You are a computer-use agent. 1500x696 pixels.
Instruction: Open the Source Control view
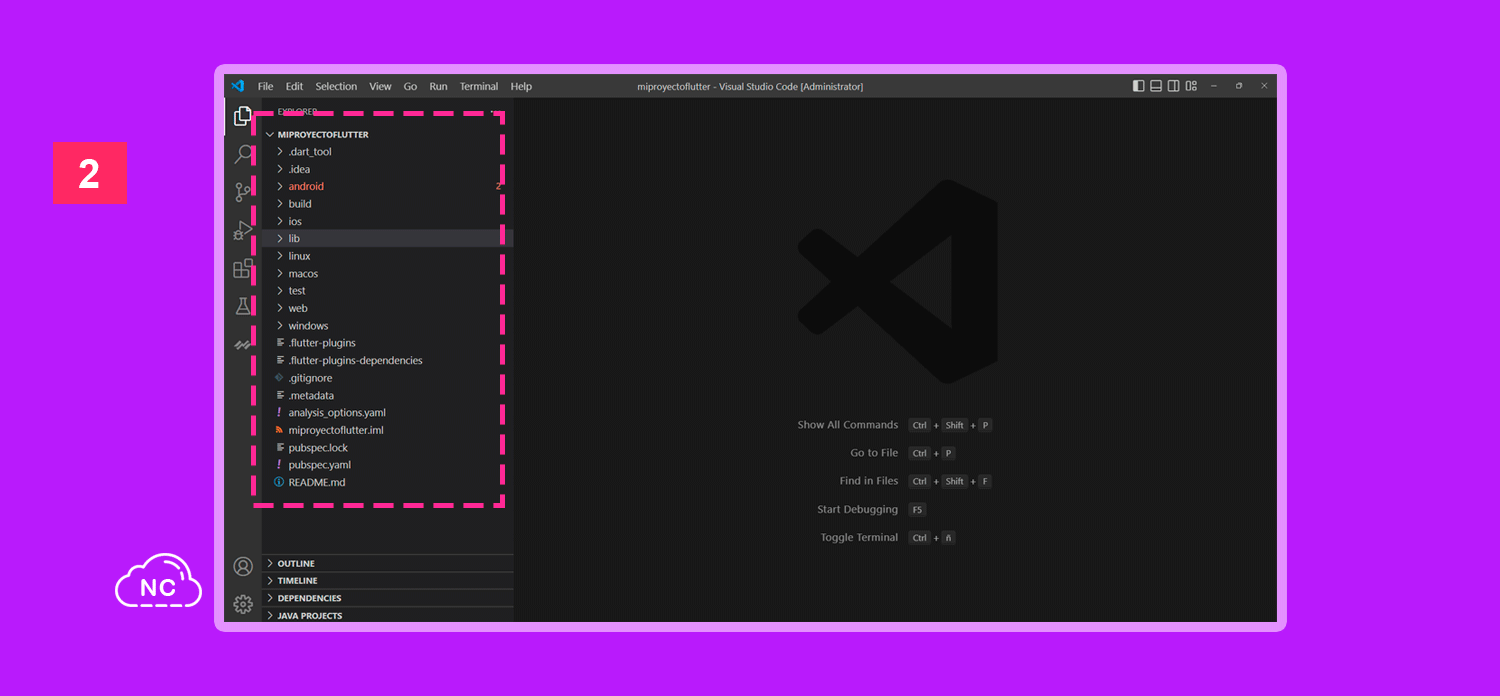[243, 192]
